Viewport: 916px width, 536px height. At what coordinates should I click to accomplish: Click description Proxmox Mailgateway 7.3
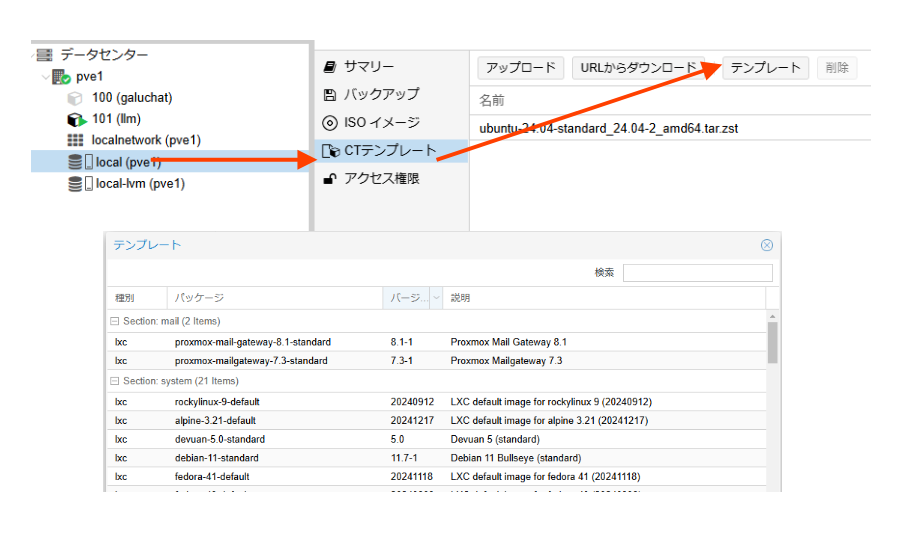click(x=506, y=361)
